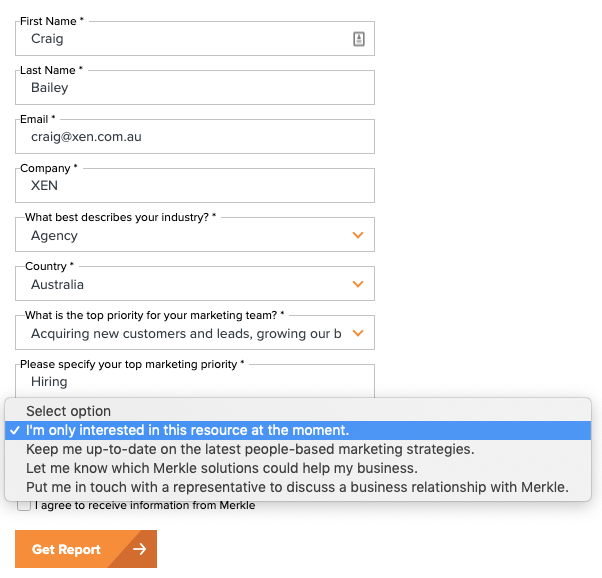
Task: Click the Company field containing XEN
Action: pos(195,185)
